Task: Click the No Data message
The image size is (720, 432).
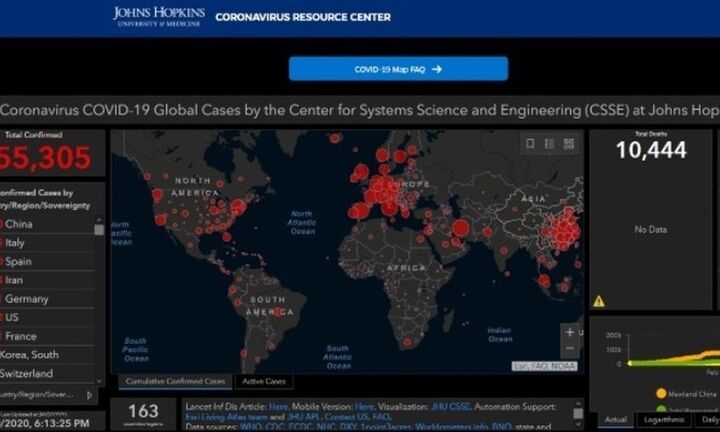Action: (651, 230)
